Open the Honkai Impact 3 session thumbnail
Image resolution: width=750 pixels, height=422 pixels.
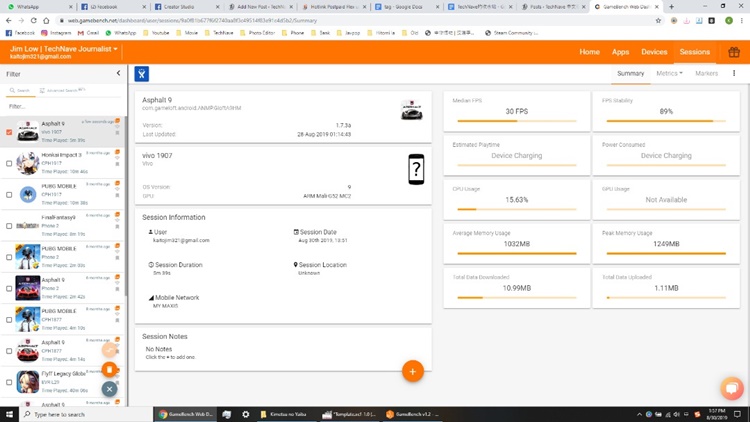[27, 163]
